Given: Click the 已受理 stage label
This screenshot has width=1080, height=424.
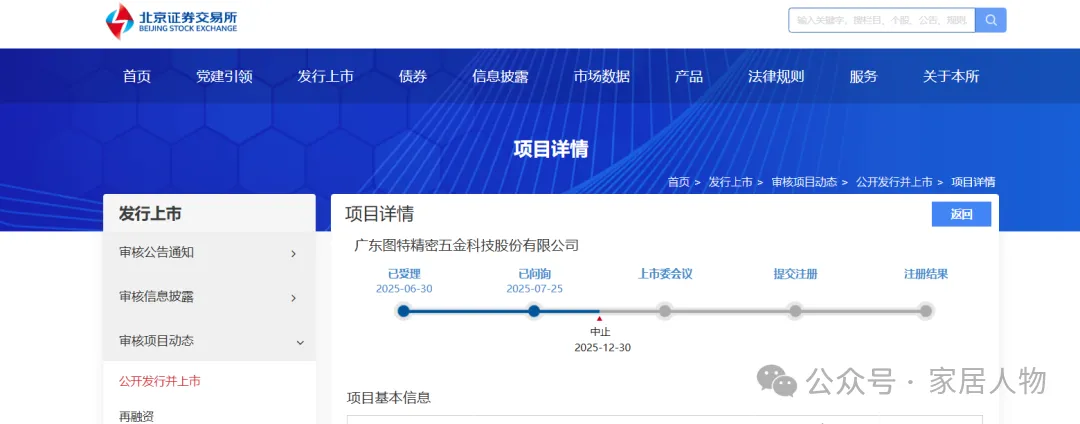Looking at the screenshot, I should [404, 274].
